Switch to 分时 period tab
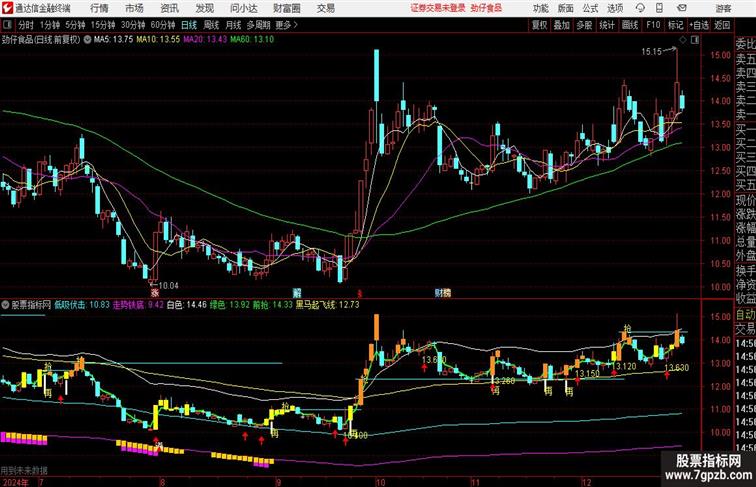The height and width of the screenshot is (487, 756). [26, 25]
